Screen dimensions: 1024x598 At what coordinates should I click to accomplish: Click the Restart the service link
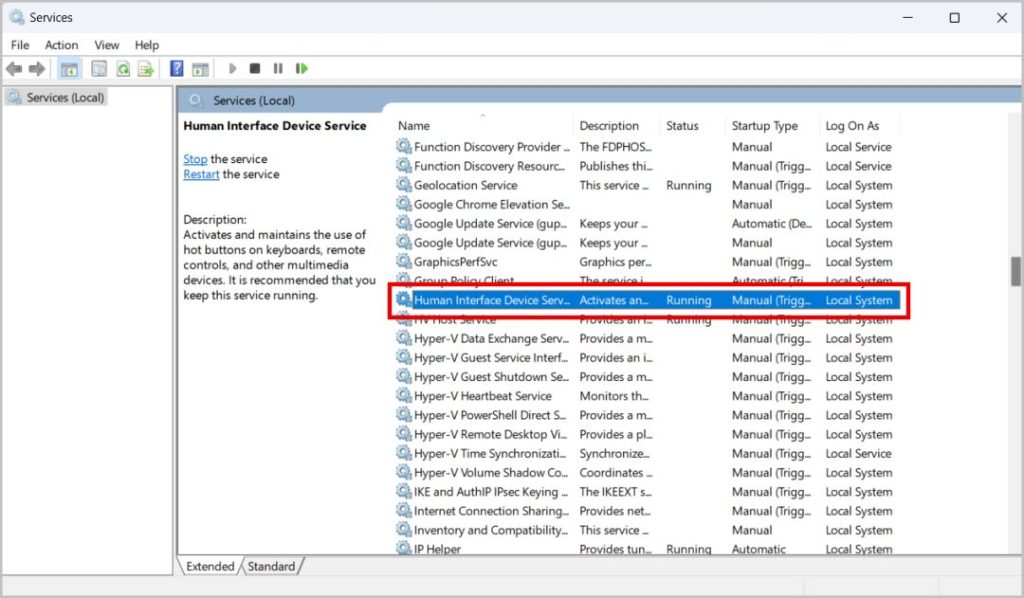201,174
